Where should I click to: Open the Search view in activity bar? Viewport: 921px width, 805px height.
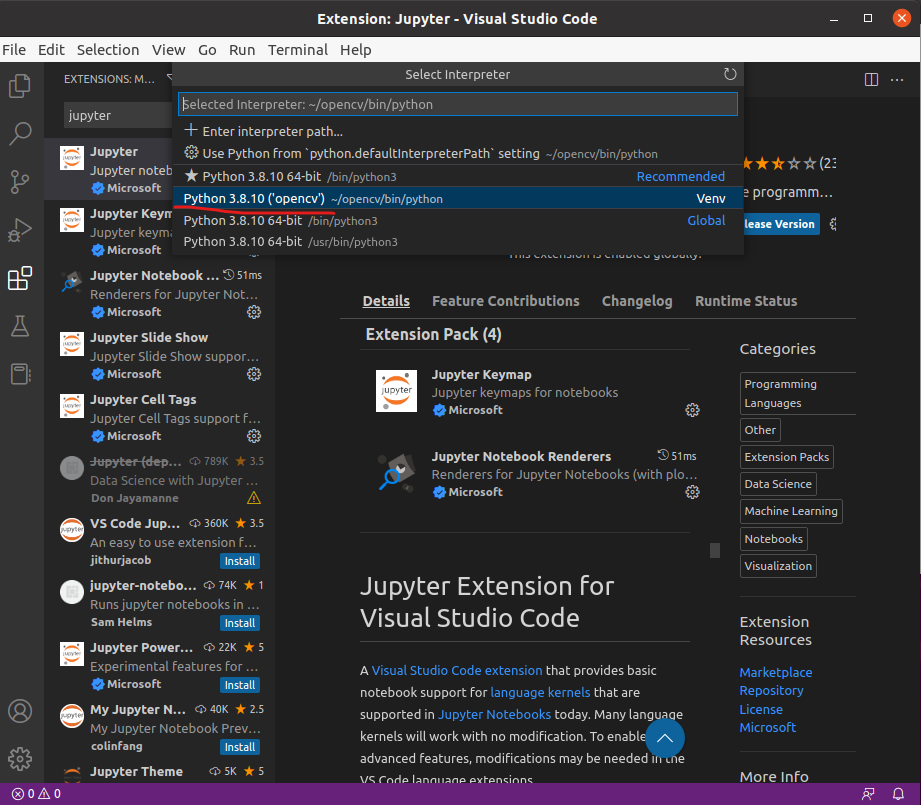[20, 133]
